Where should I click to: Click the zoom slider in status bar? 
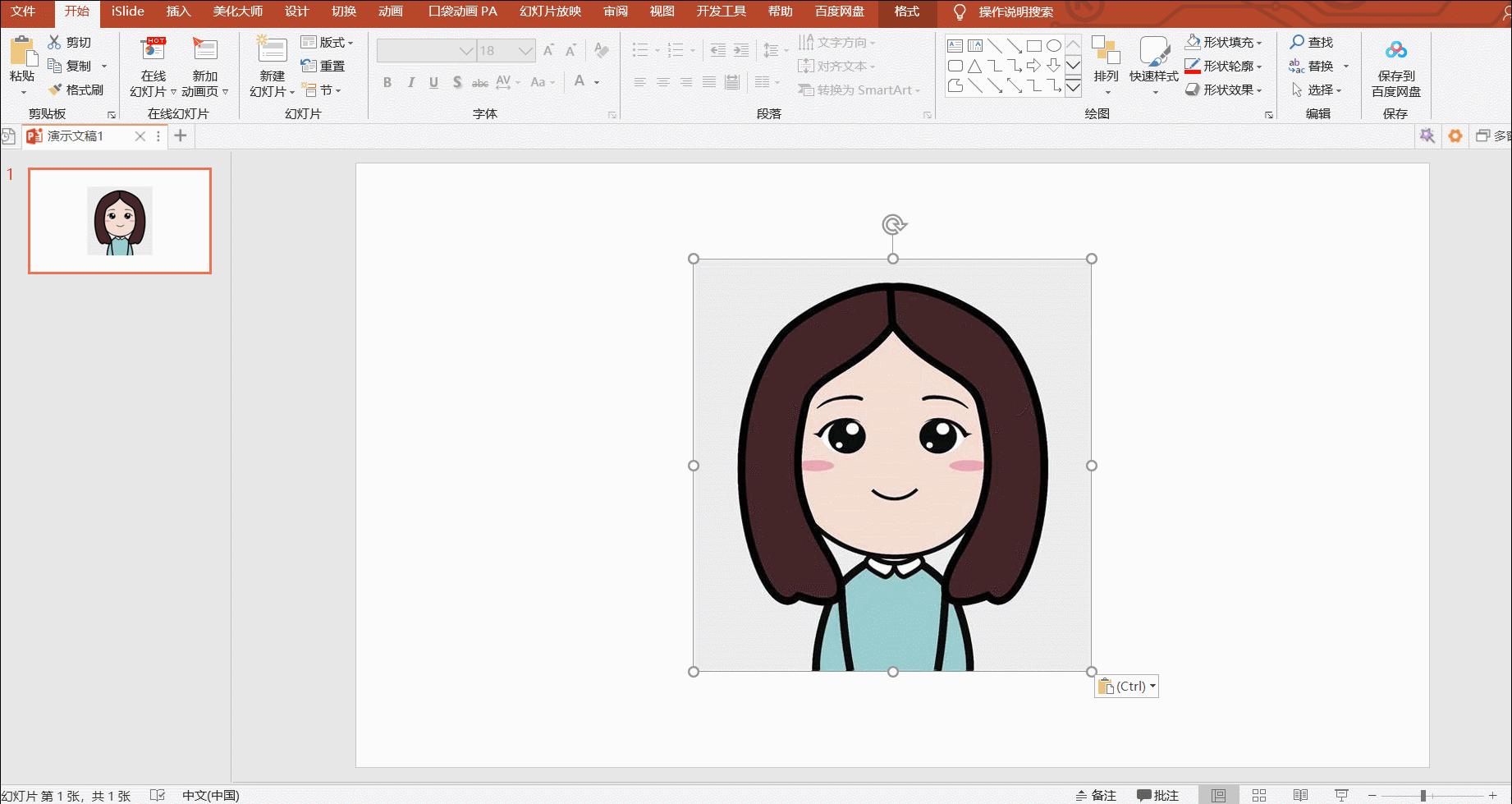click(x=1423, y=795)
